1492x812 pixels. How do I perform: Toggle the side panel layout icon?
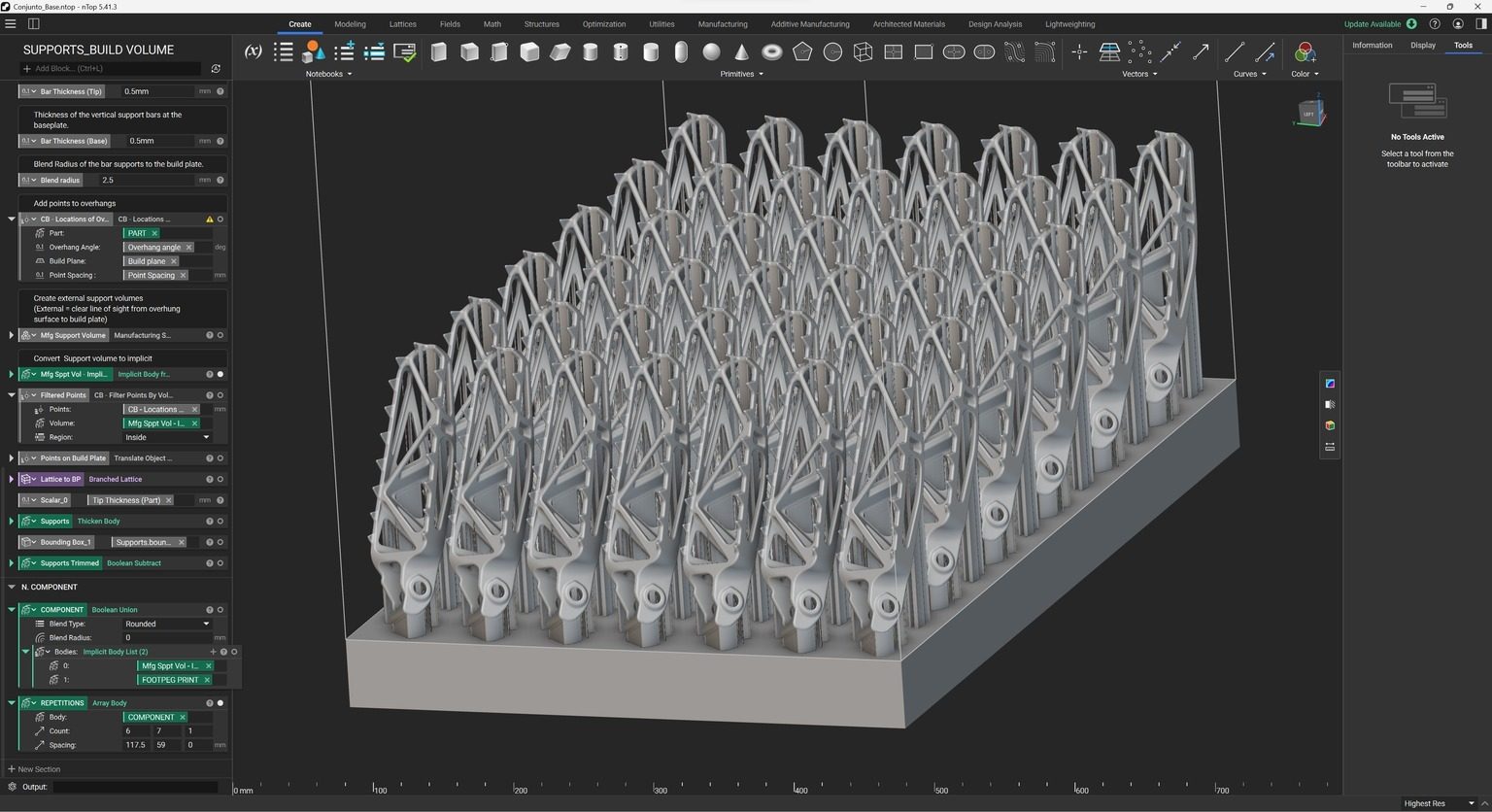point(34,23)
